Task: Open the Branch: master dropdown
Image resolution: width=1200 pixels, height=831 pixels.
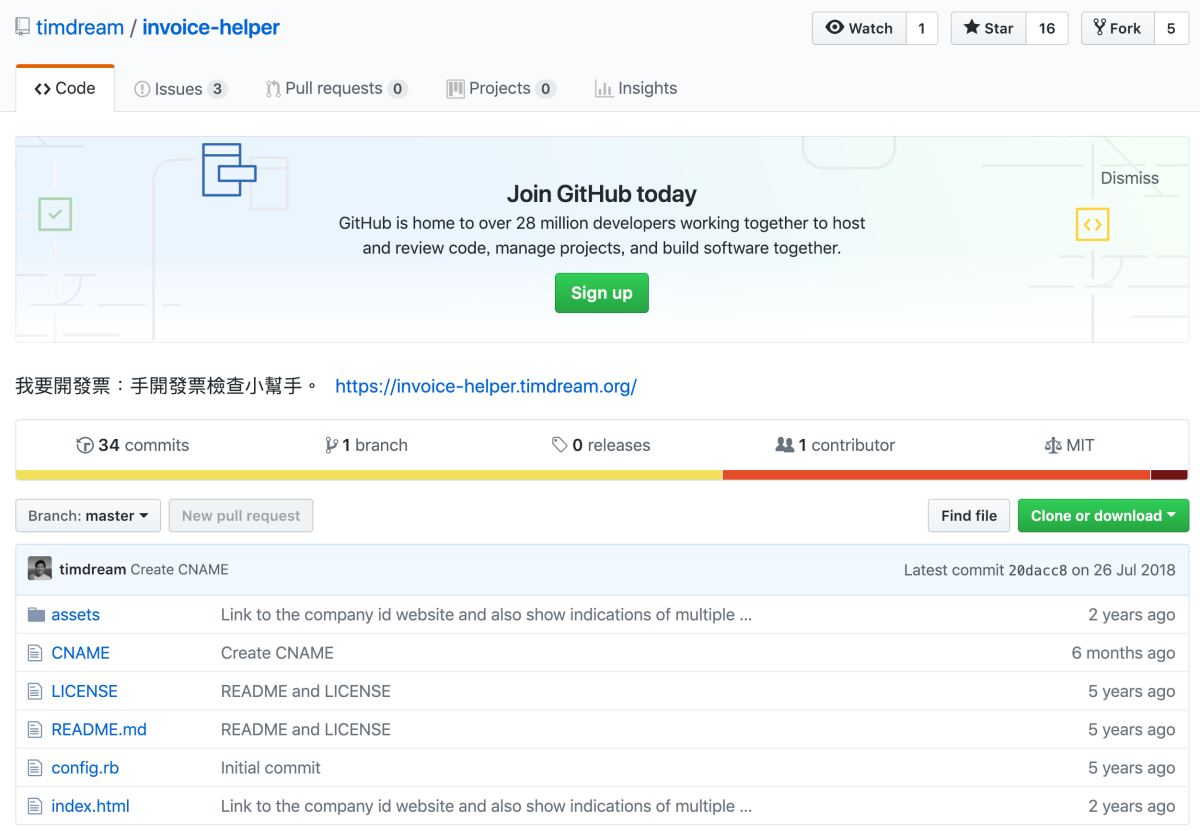Action: pos(88,516)
